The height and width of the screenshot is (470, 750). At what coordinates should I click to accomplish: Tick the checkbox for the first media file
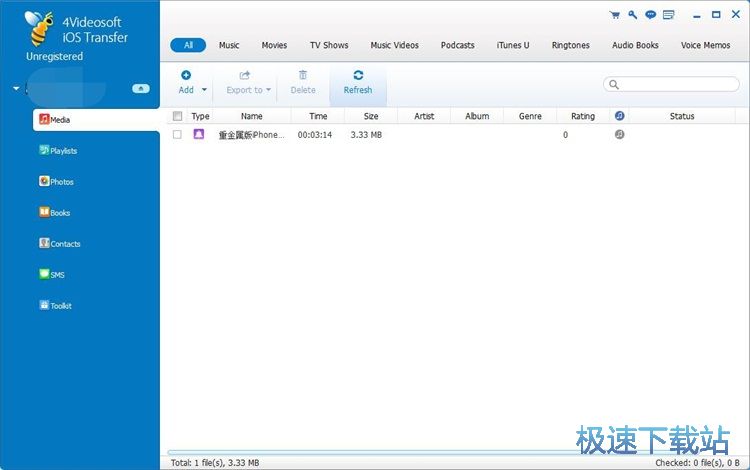pos(177,134)
